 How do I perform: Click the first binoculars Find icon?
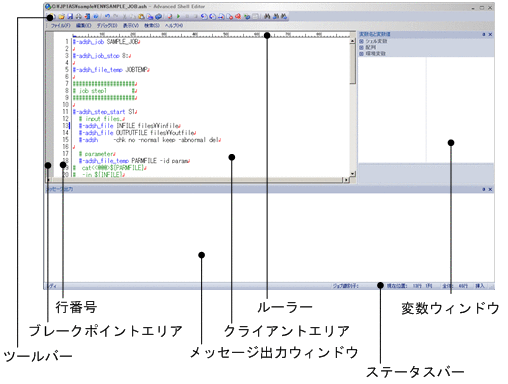(267, 16)
